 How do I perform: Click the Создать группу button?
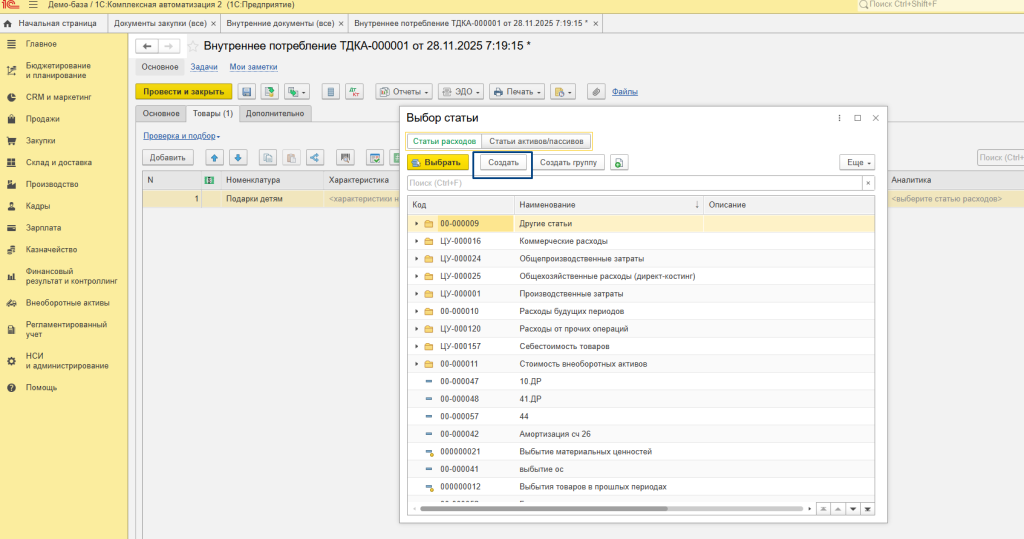pyautogui.click(x=568, y=162)
